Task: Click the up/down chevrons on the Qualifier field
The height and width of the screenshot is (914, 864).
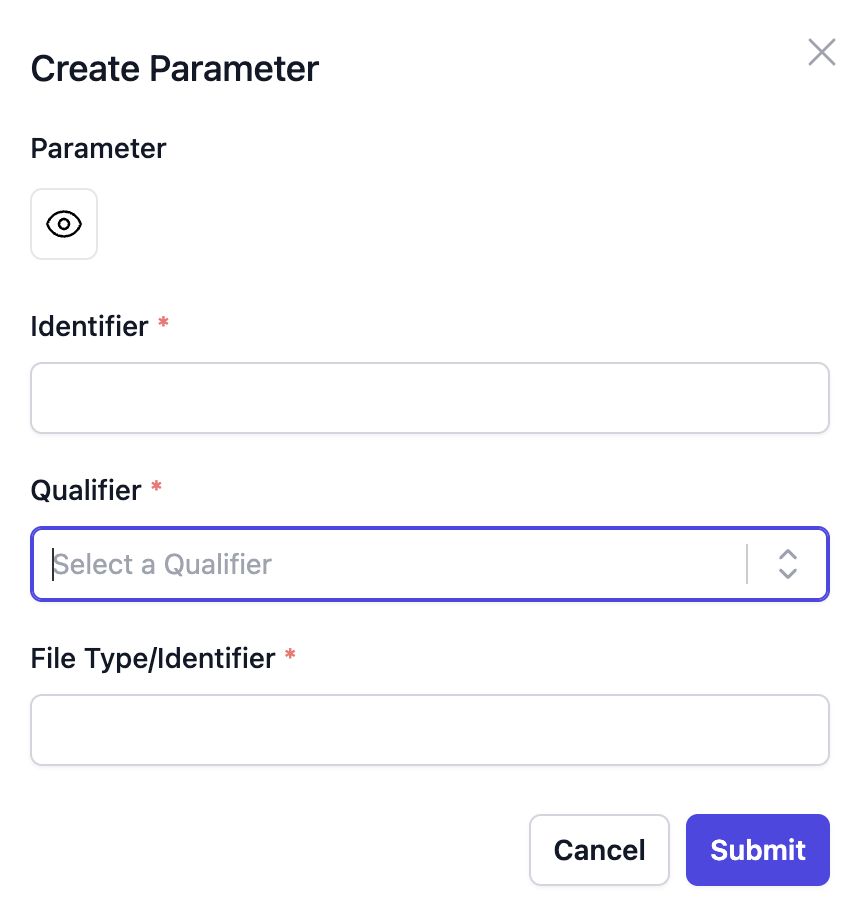Action: click(x=788, y=563)
